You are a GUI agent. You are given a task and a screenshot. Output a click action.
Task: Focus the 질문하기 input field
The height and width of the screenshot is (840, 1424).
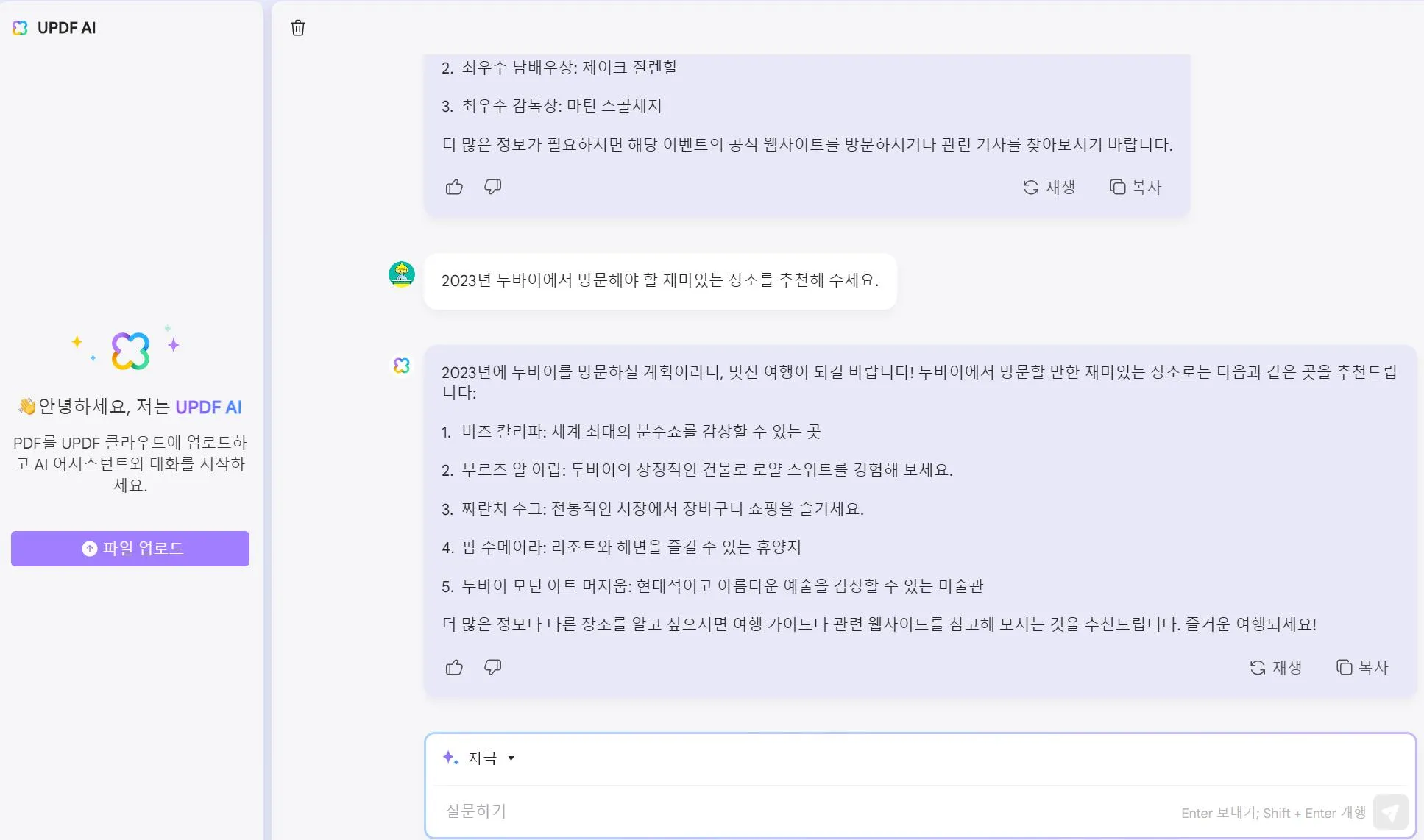coord(810,811)
